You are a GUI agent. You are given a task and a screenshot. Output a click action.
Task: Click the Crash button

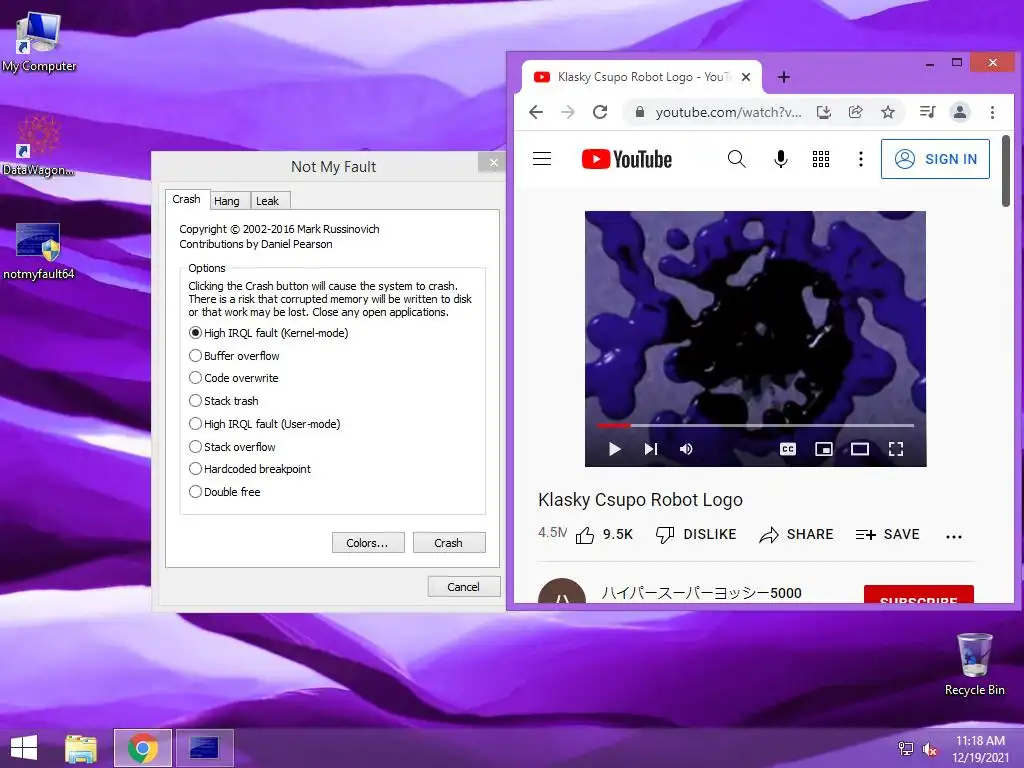pyautogui.click(x=449, y=543)
